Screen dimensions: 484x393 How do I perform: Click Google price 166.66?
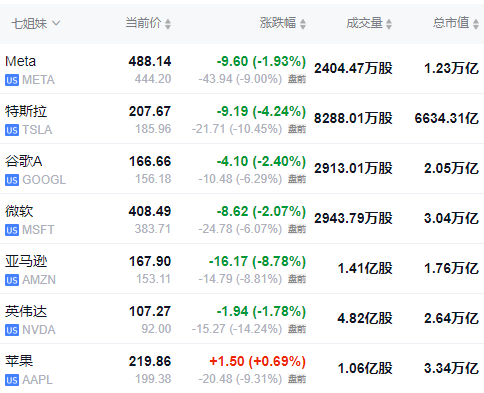(x=150, y=161)
